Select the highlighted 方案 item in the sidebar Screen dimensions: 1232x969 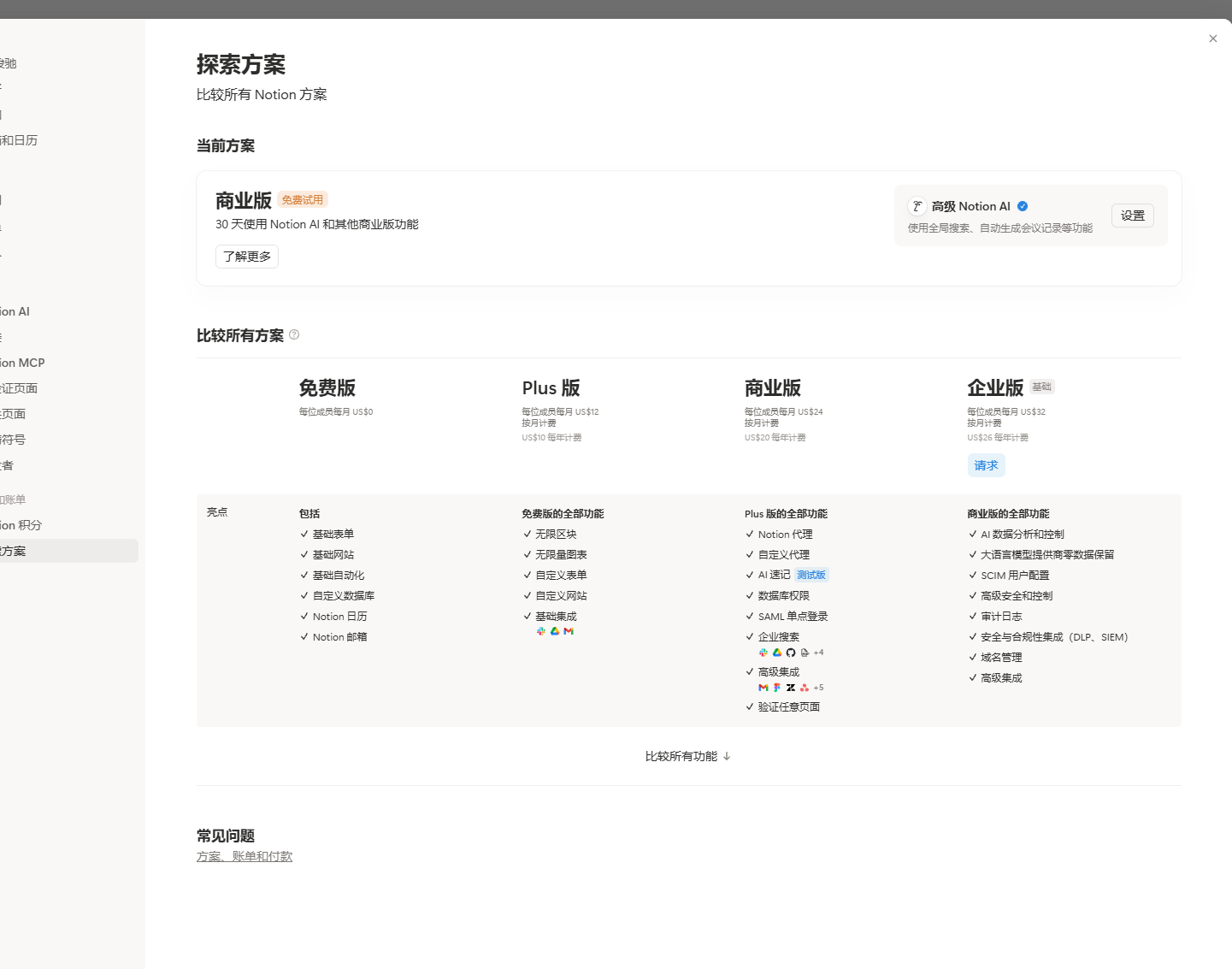pos(68,551)
